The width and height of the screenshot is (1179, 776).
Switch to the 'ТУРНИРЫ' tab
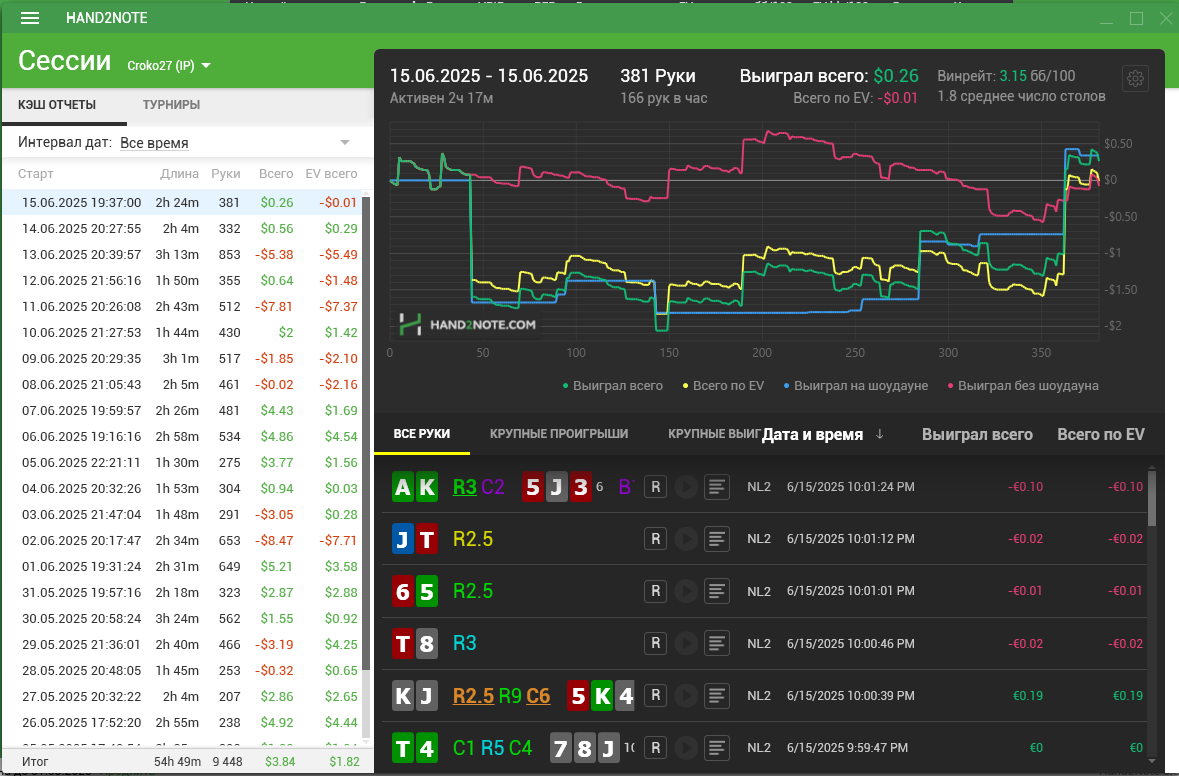coord(171,105)
